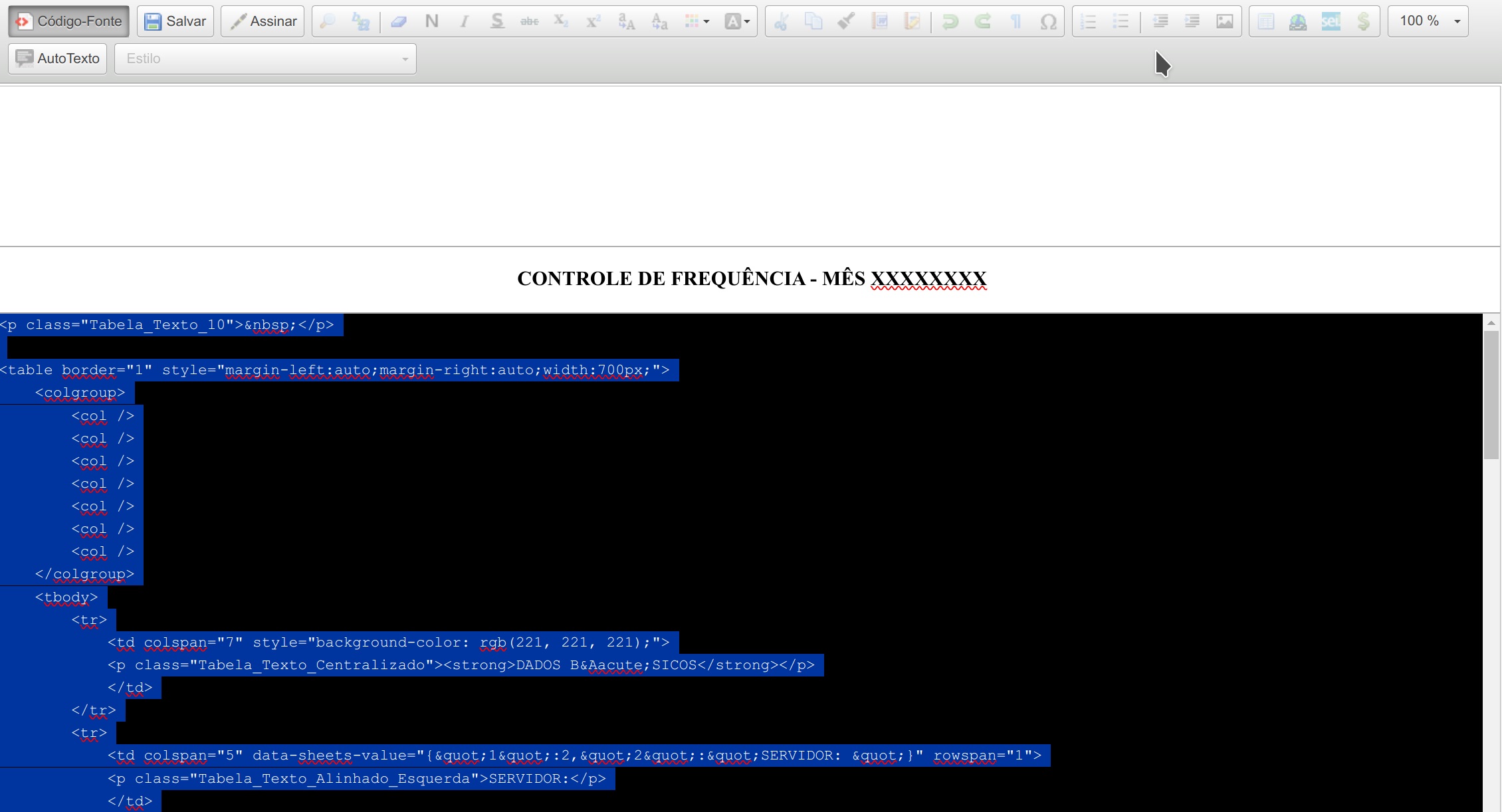Insert a SEI document link
This screenshot has height=812, width=1502.
click(1331, 21)
